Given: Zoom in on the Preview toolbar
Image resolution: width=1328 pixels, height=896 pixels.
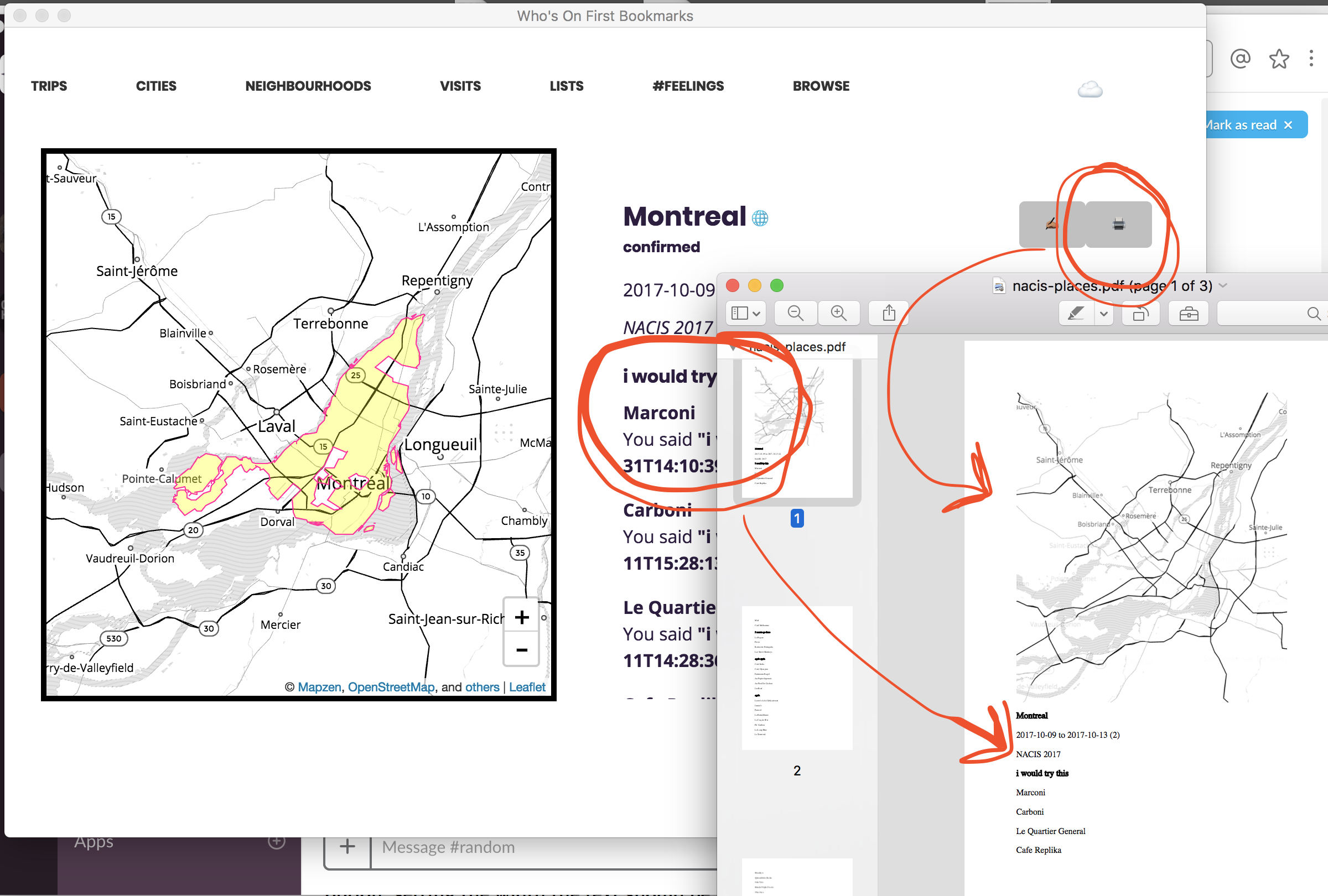Looking at the screenshot, I should point(839,313).
